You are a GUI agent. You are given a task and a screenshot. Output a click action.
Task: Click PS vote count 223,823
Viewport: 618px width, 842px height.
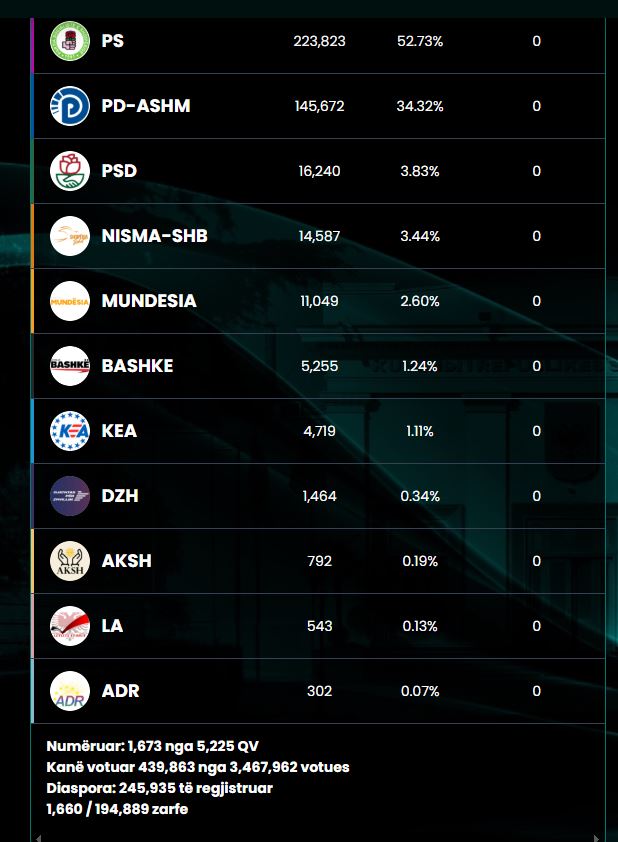tap(319, 41)
